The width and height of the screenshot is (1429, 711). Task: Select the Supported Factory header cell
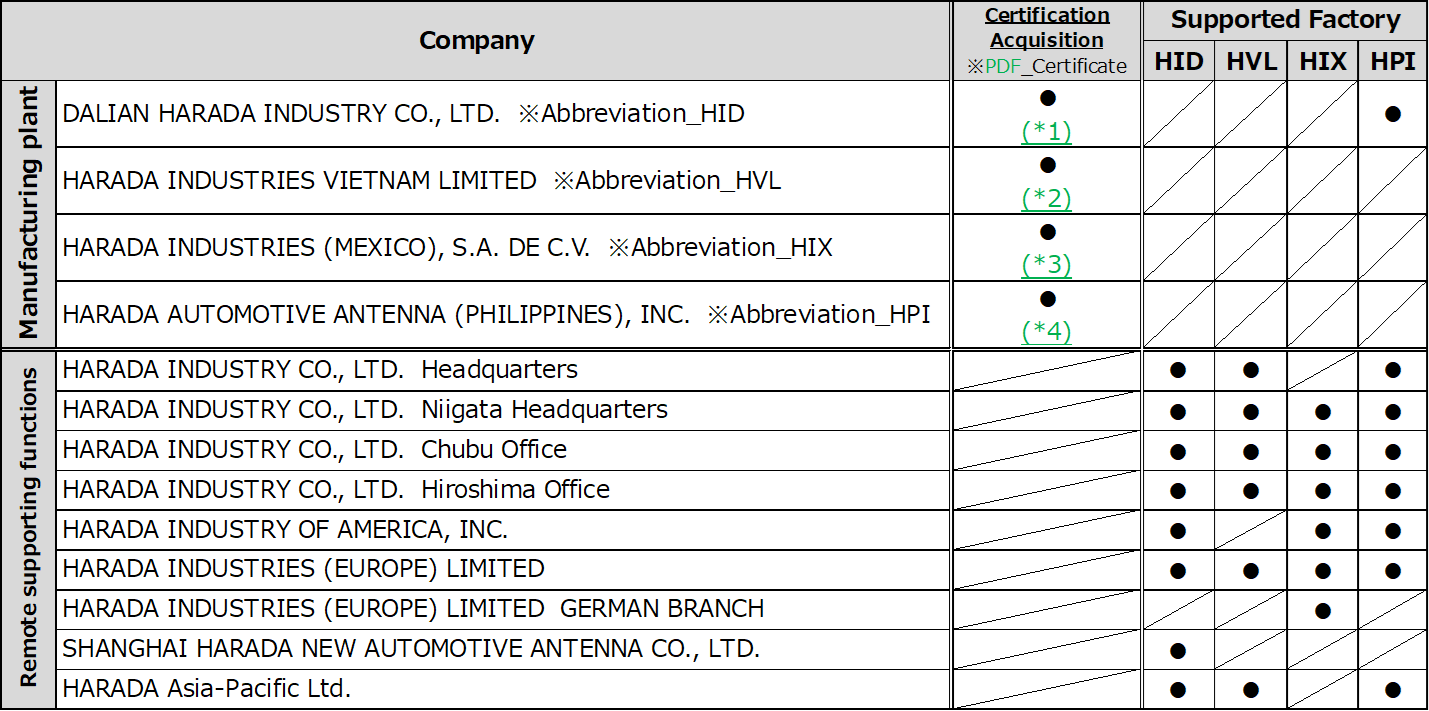pyautogui.click(x=1285, y=20)
